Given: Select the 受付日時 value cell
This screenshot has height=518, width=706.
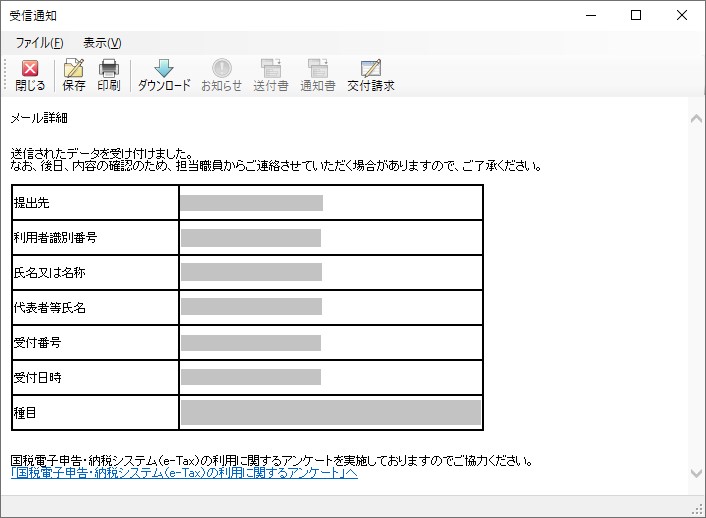Looking at the screenshot, I should coord(331,377).
